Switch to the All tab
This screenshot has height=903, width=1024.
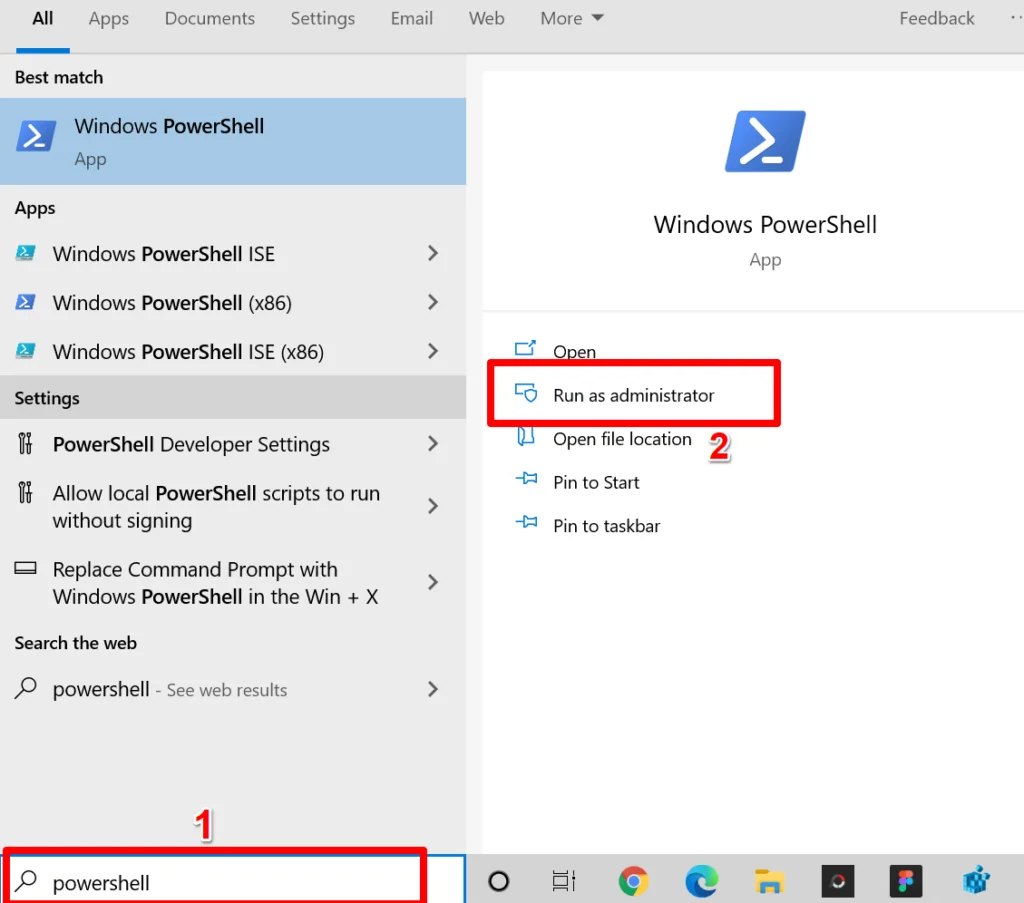point(42,18)
